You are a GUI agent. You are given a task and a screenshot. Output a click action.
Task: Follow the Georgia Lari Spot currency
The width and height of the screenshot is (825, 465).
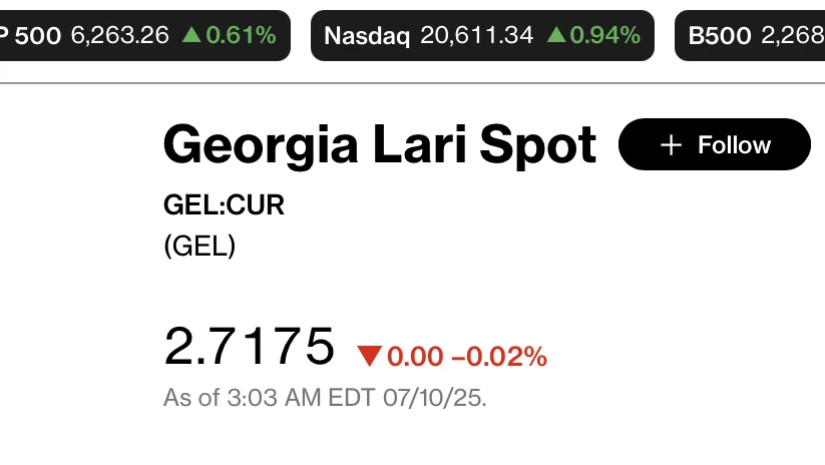pos(714,145)
